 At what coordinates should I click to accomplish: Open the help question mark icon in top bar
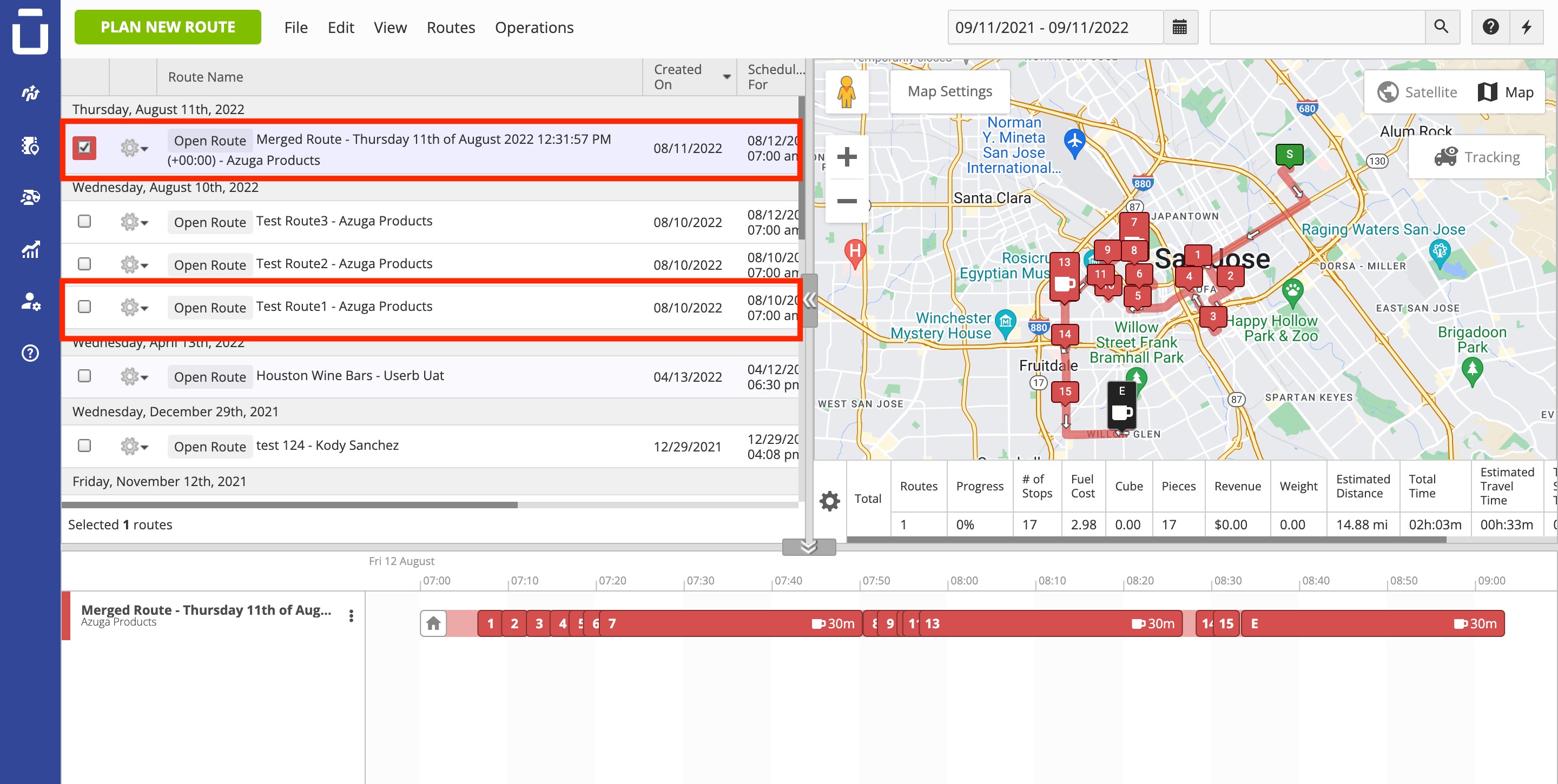[1490, 27]
